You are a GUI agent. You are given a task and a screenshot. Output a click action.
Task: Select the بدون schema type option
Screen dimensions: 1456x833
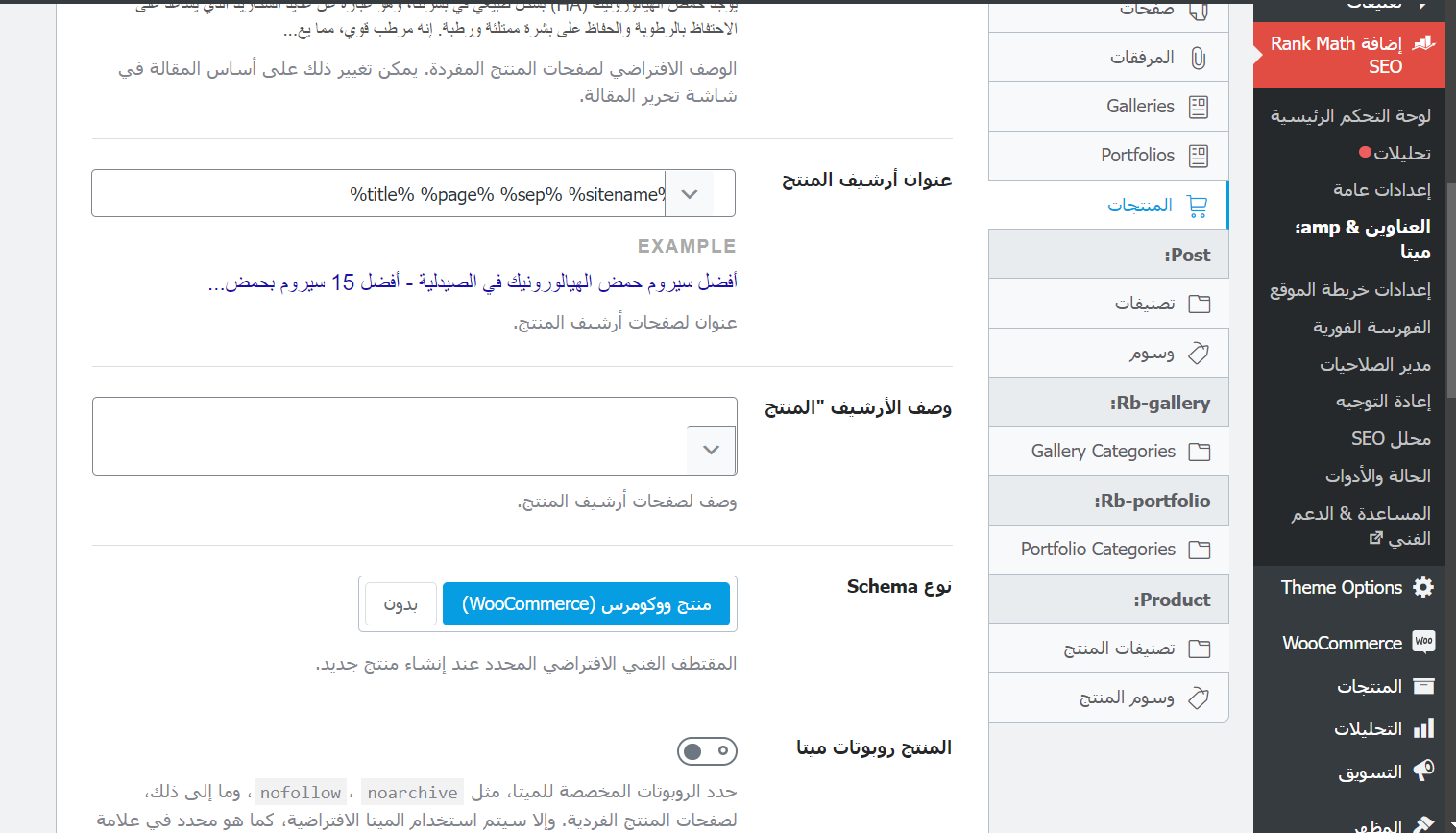coord(400,604)
